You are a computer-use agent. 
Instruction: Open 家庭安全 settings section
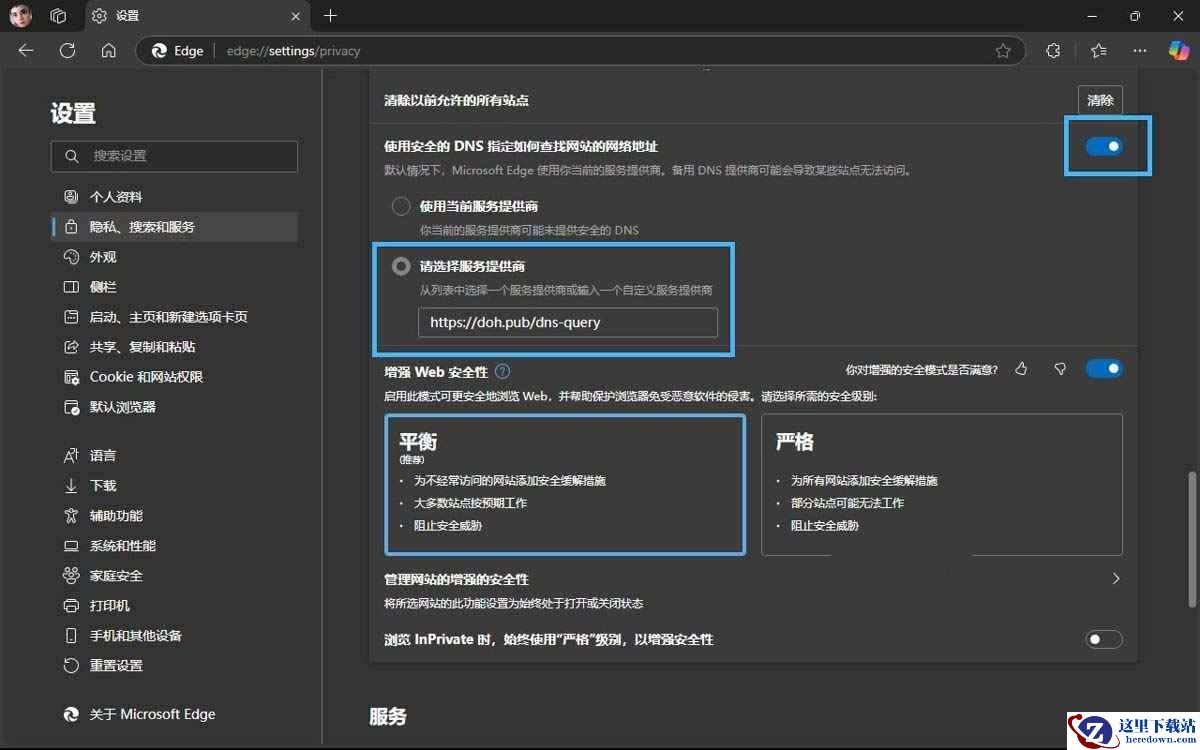click(x=175, y=576)
